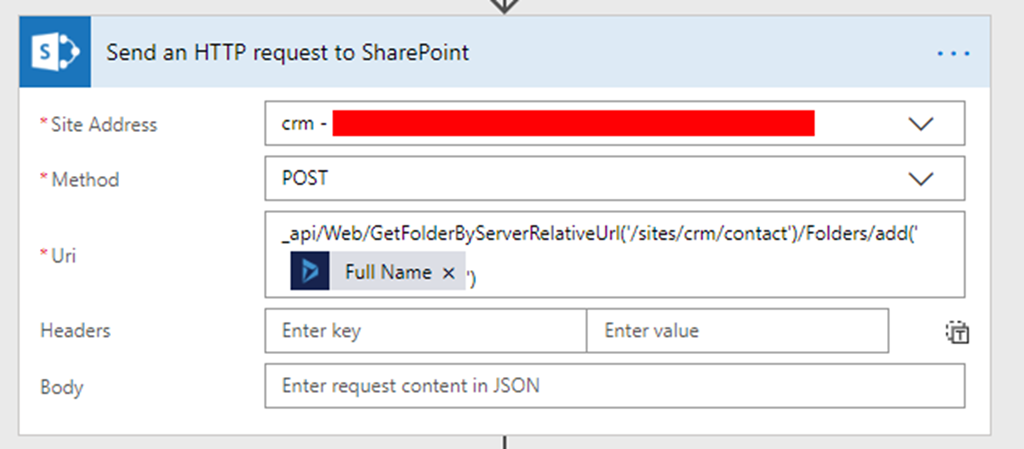Switch Headers to text mode icon
Screen dimensions: 1024x449
957,332
